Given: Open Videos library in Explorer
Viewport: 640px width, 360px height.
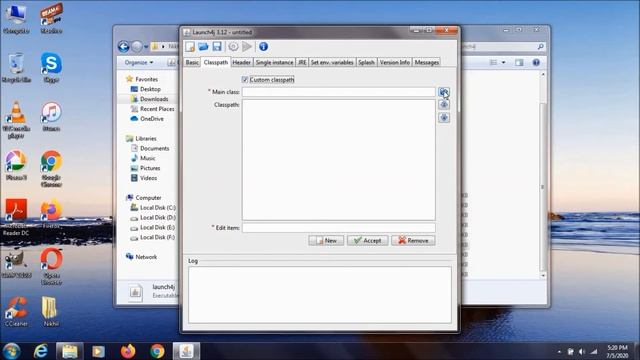Looking at the screenshot, I should 148,178.
